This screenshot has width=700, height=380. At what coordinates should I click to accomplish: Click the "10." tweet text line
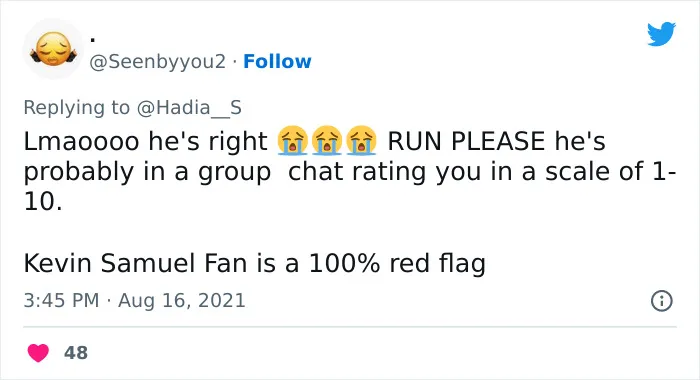click(x=43, y=202)
